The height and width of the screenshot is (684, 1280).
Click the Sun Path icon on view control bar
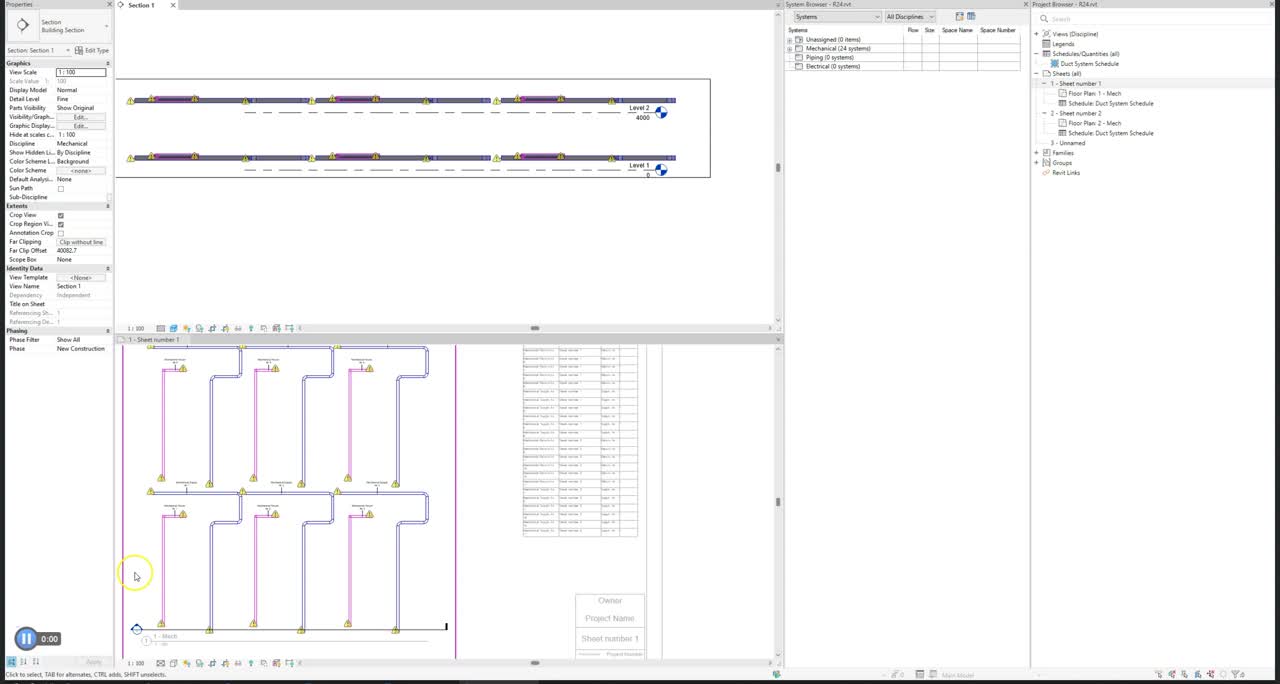pos(187,328)
